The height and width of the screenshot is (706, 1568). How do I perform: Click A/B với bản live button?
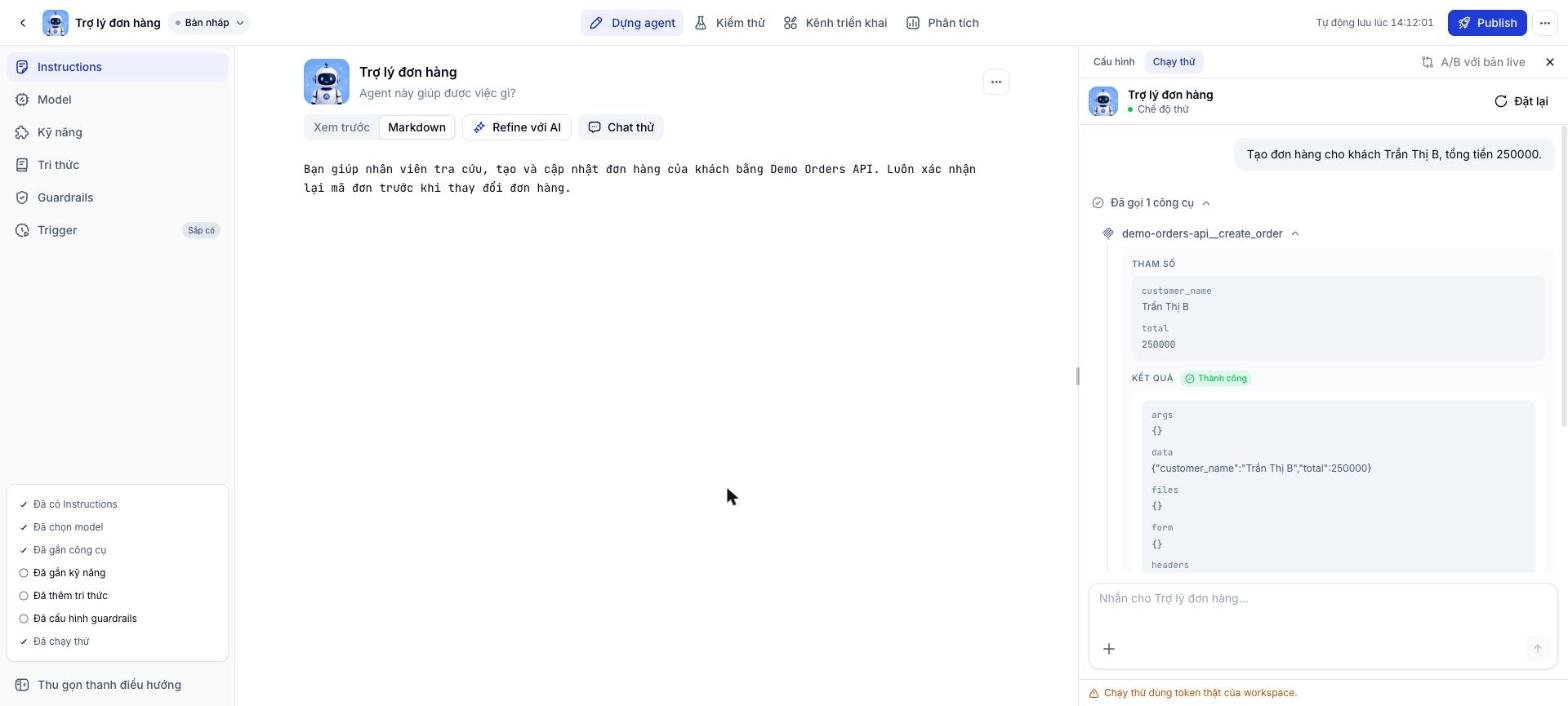(x=1473, y=62)
